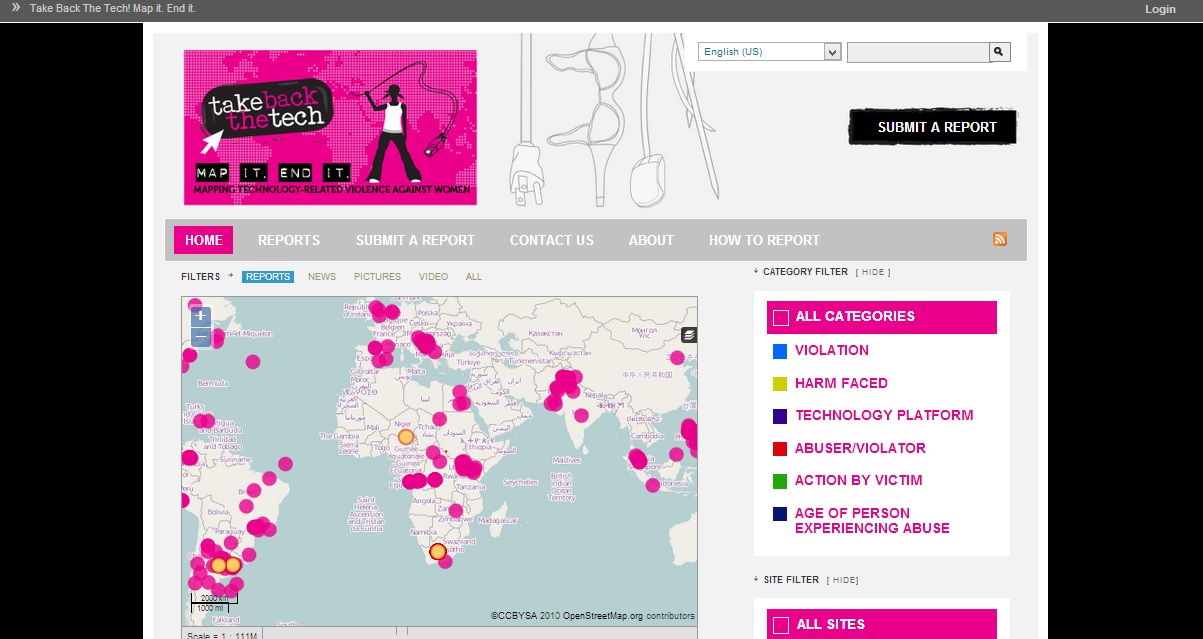1203x639 pixels.
Task: Click the pink marker over India
Action: [x=581, y=414]
